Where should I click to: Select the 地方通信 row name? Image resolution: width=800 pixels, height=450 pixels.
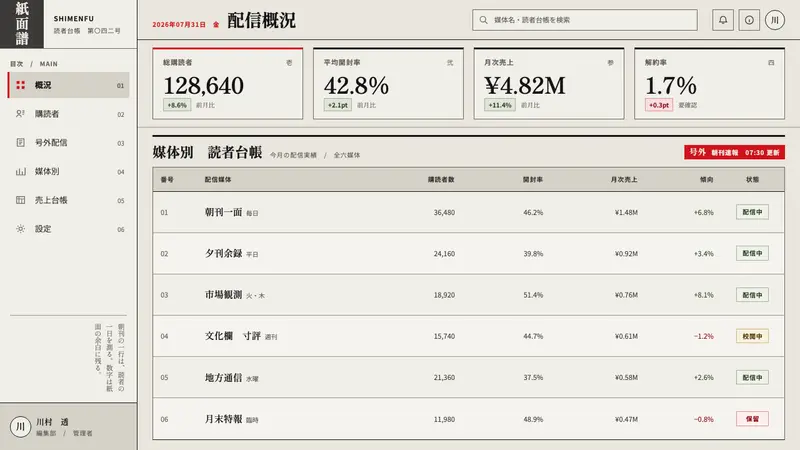(223, 378)
